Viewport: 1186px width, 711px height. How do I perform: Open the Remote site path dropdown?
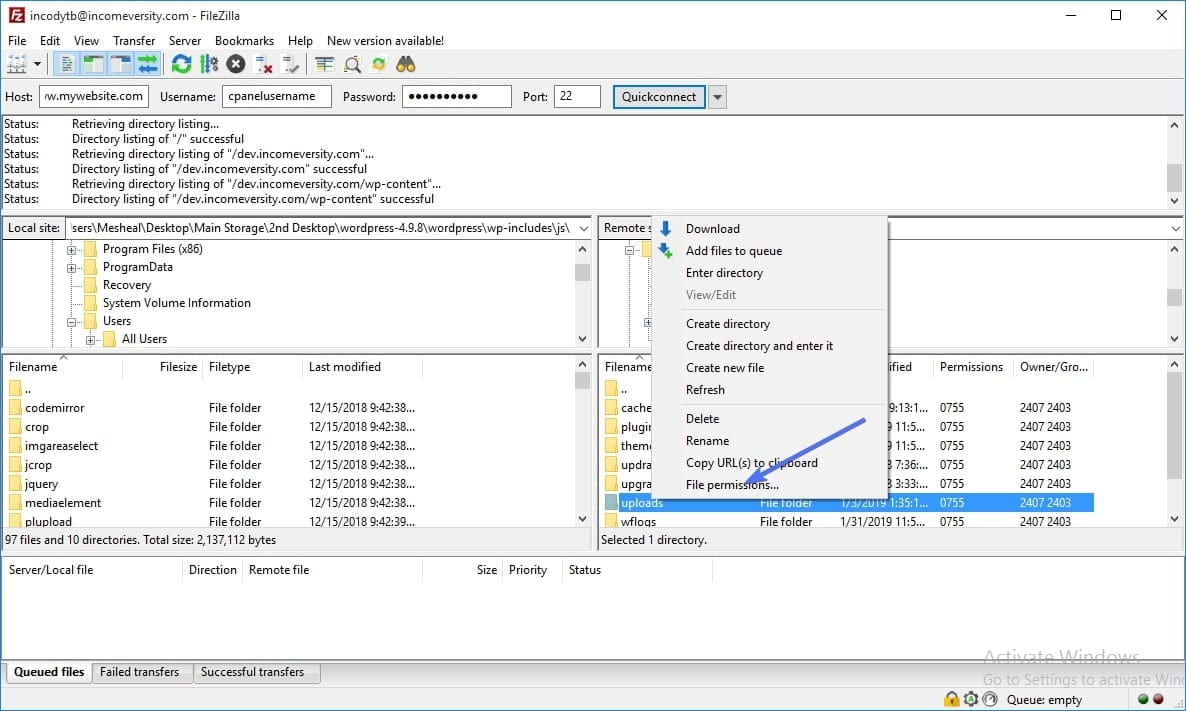pos(1175,228)
